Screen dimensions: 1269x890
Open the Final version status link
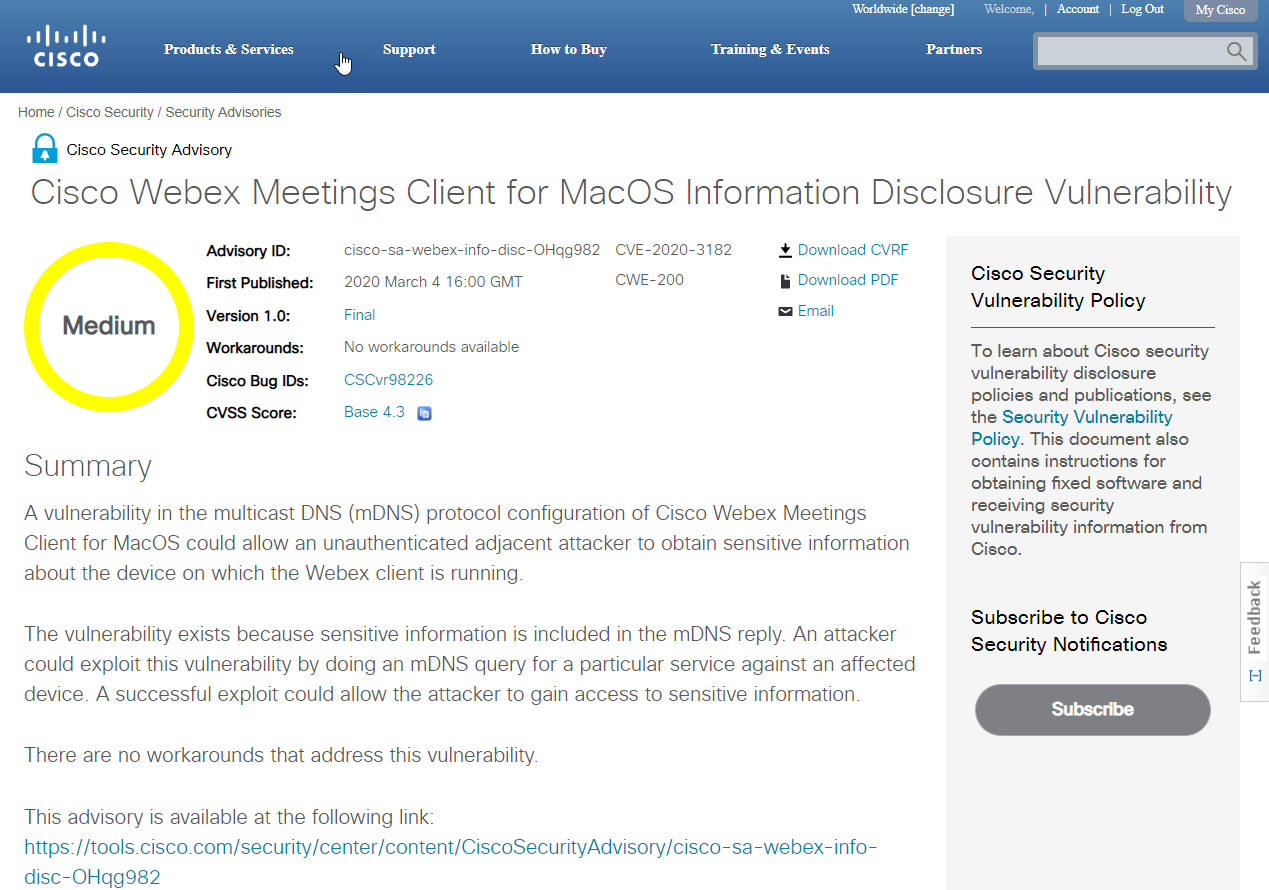tap(360, 315)
